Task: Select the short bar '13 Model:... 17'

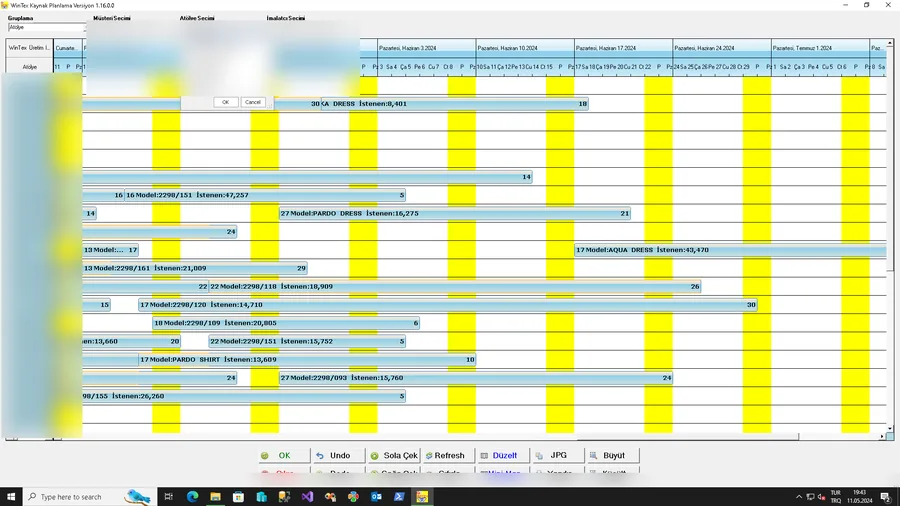Action: click(x=110, y=250)
